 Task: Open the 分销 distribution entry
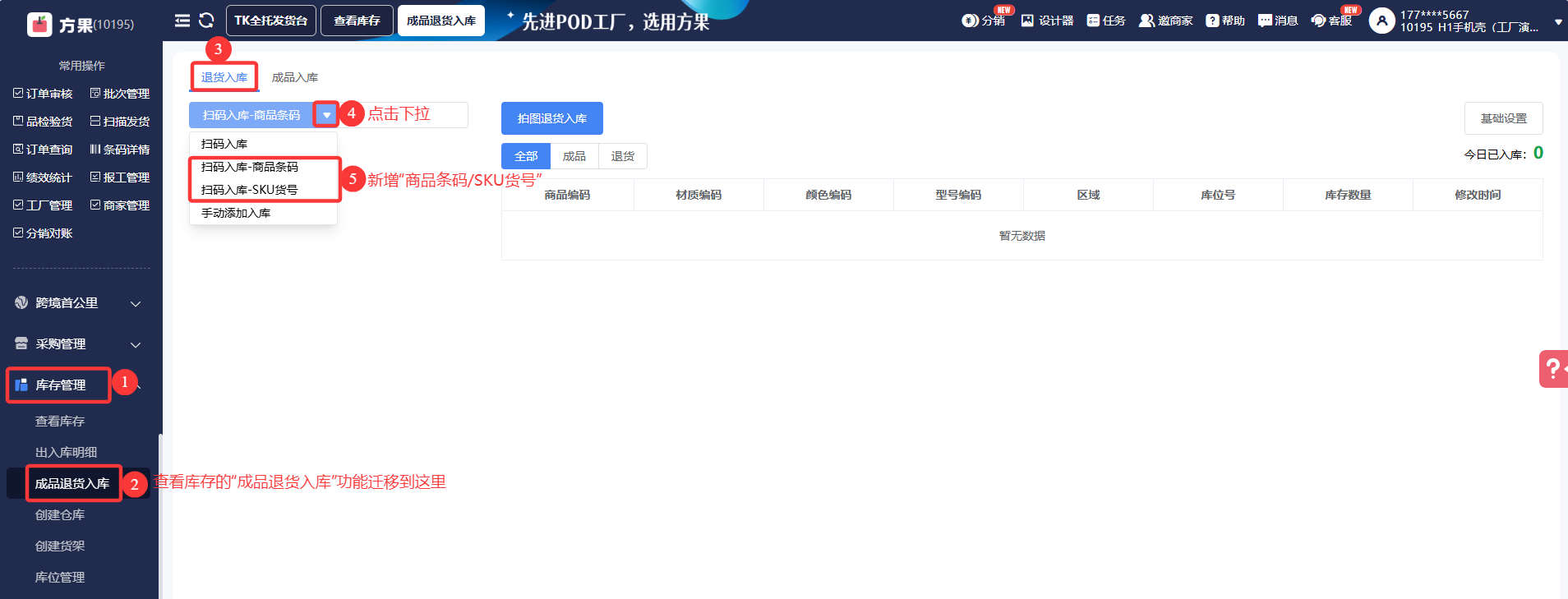coord(984,21)
